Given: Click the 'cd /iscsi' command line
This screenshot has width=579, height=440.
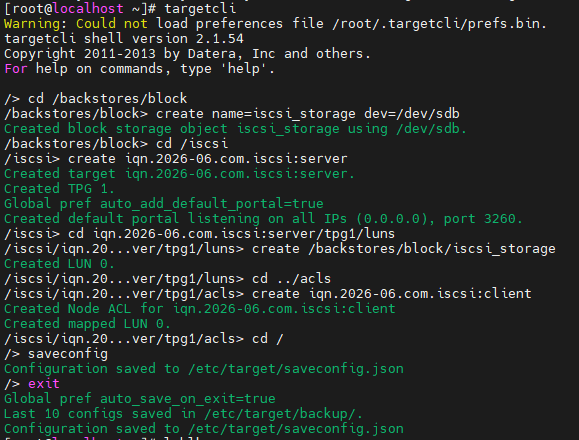Looking at the screenshot, I should 116,144.
